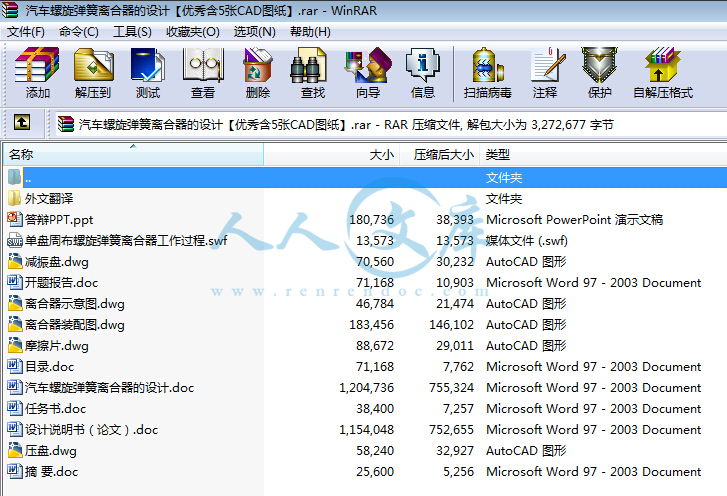
Task: Click the swf file icon for 单盘周布螺旋弹簧离合器工作过程
Action: click(x=14, y=240)
